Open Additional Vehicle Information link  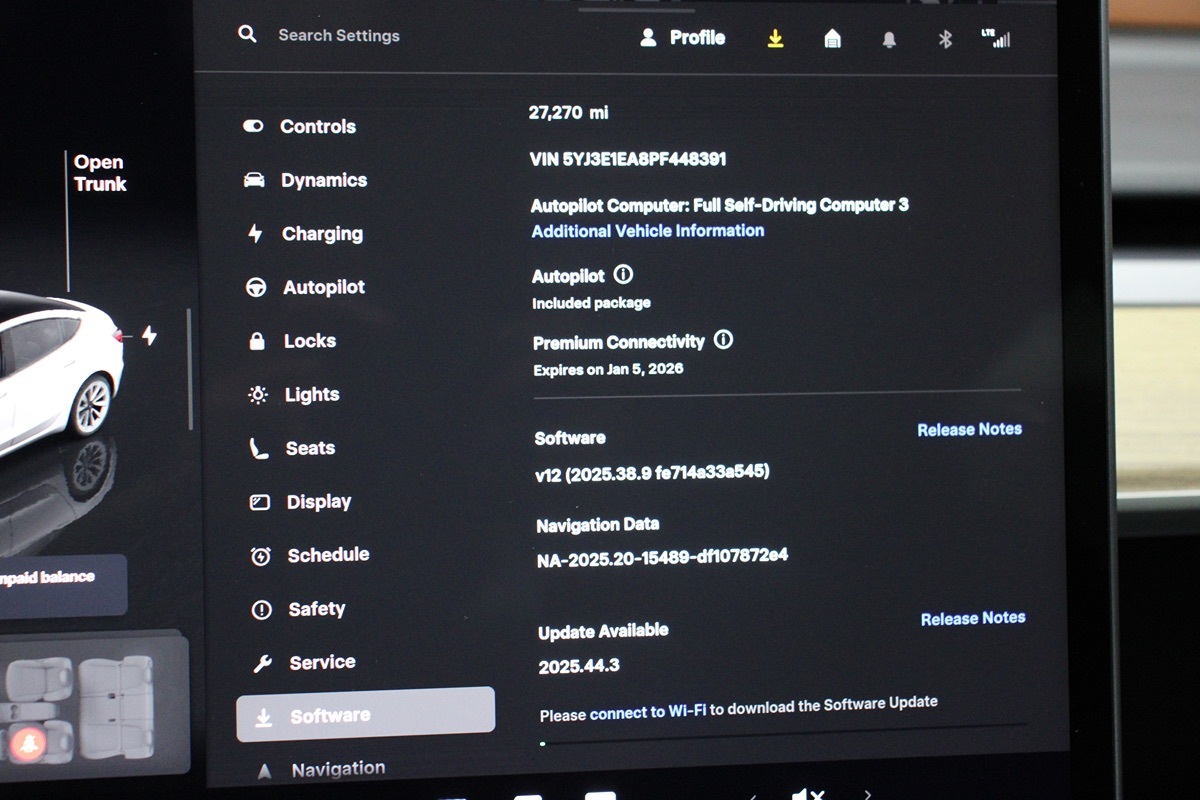point(648,231)
